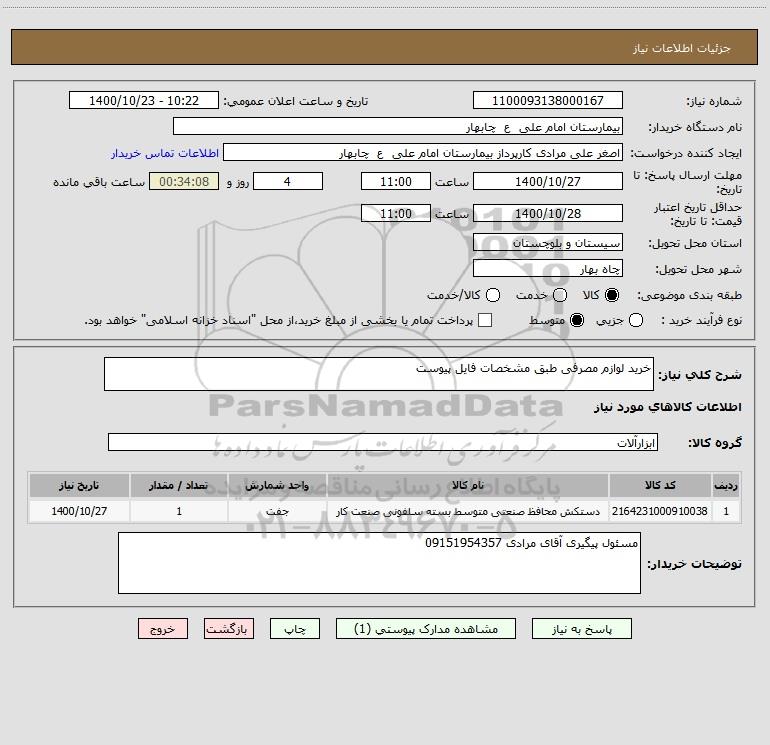Click the unit cell جفت

[x=277, y=511]
